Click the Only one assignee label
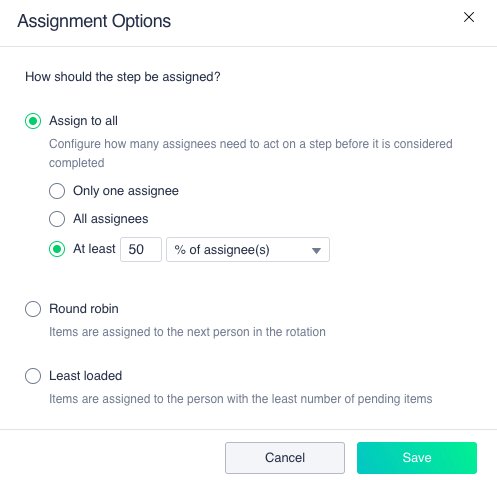This screenshot has height=480, width=497. (126, 191)
